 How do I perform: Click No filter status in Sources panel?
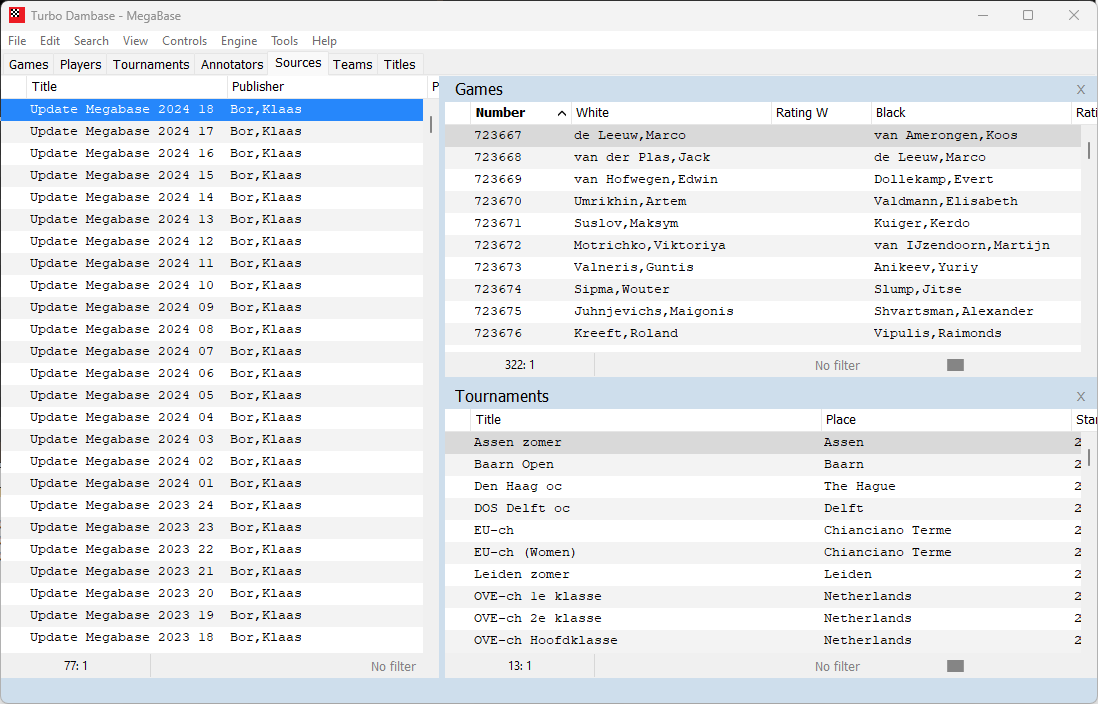click(393, 666)
